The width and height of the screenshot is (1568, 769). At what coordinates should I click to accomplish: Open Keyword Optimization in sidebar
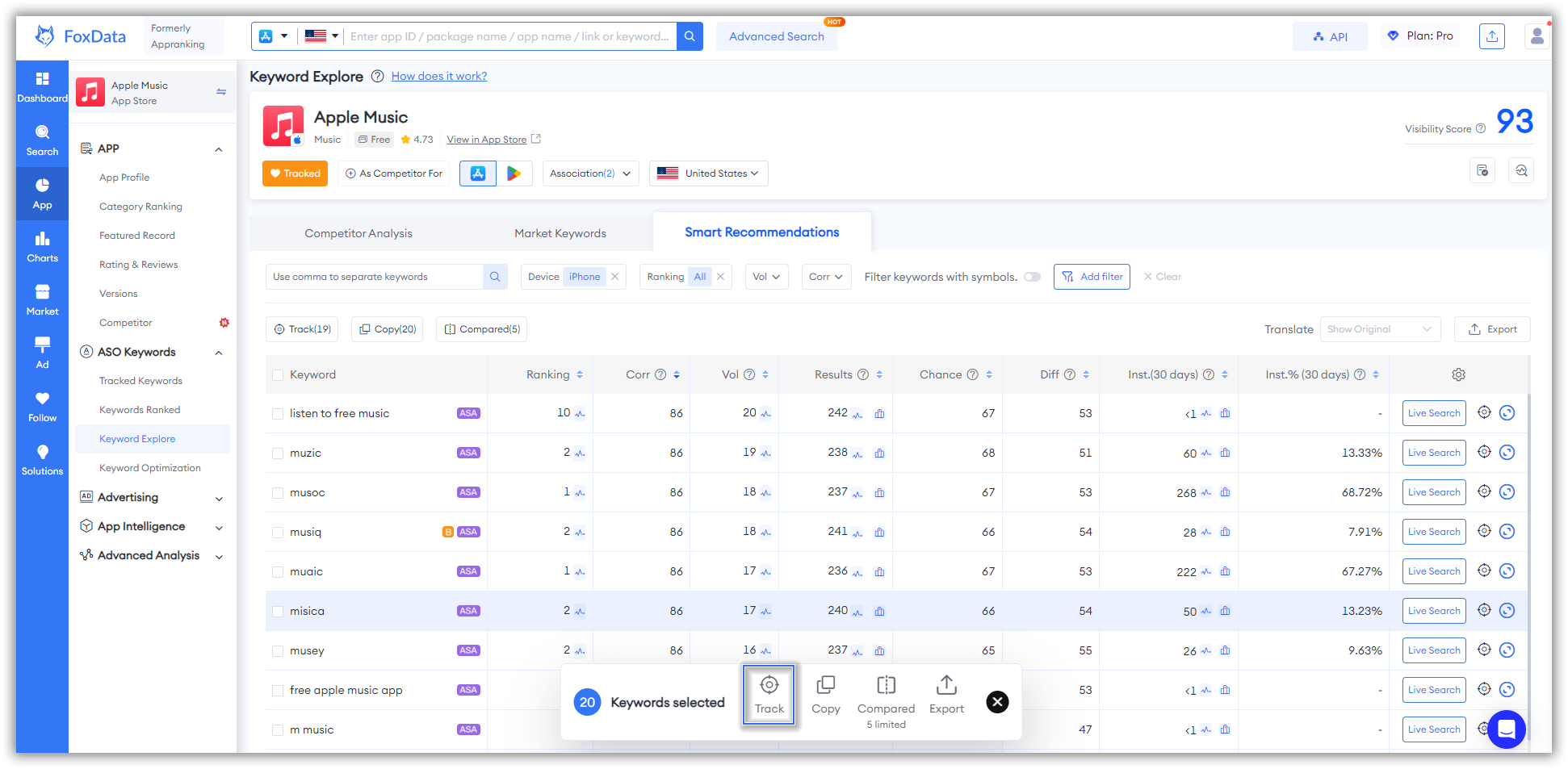150,468
